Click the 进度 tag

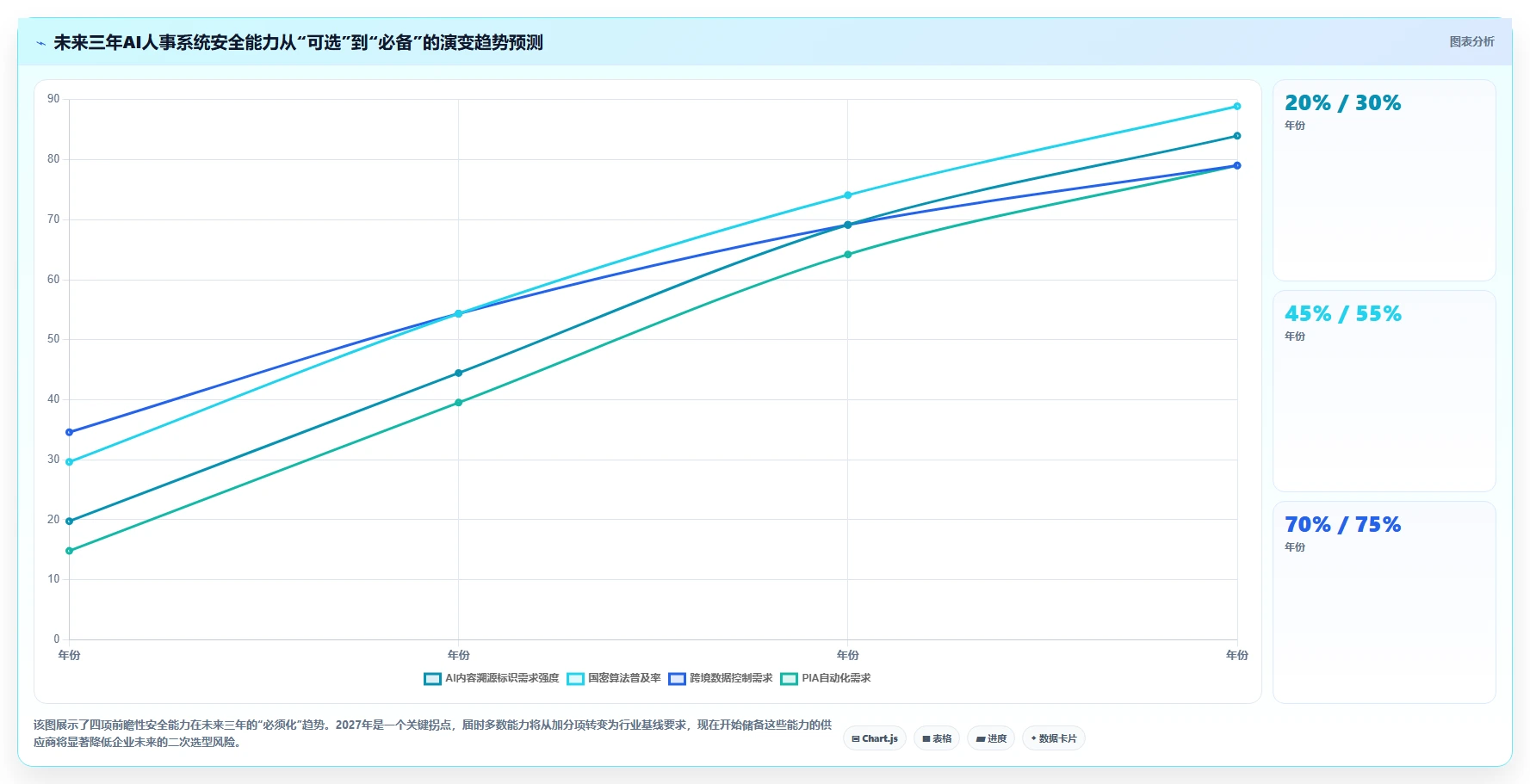[991, 738]
